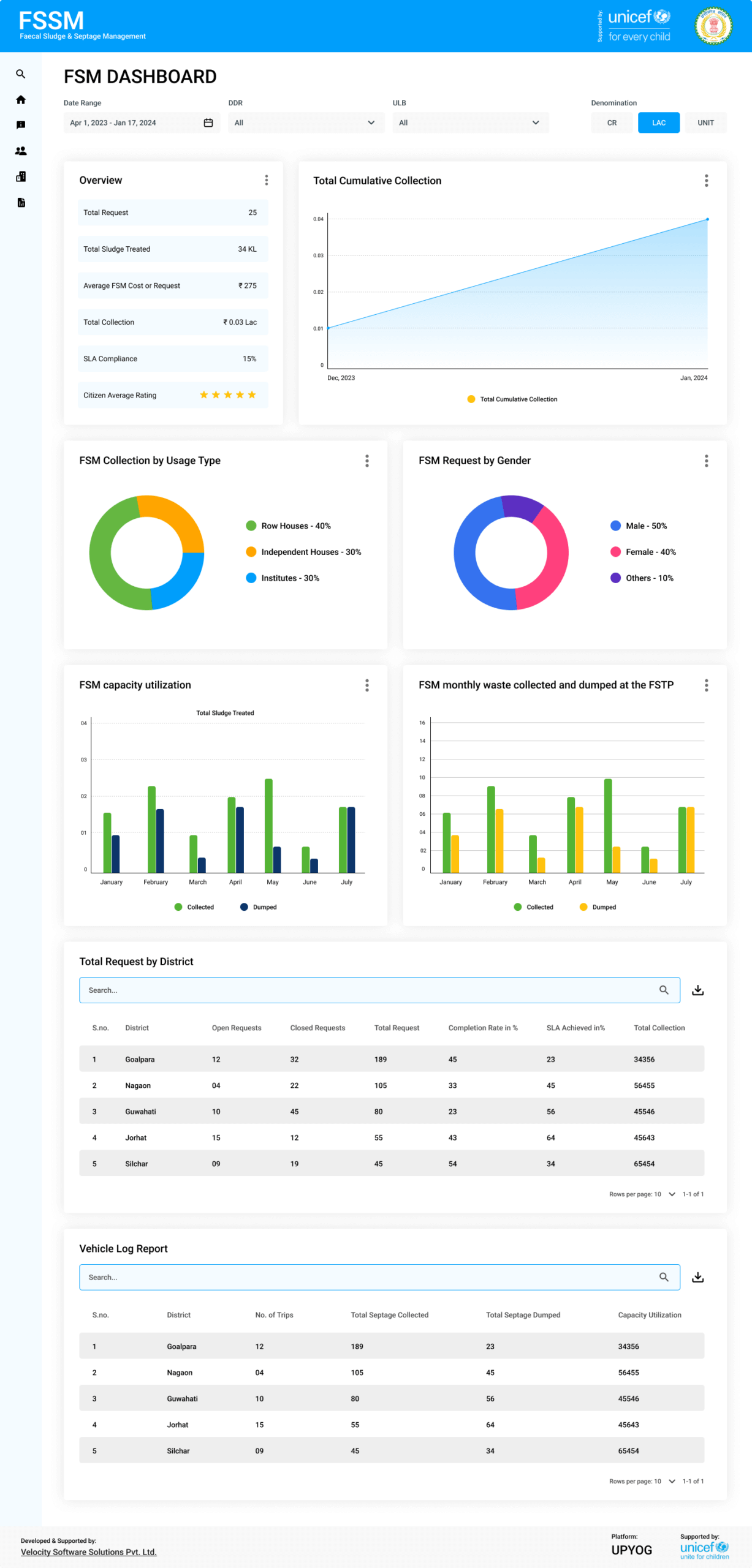
Task: Toggle Collected legend in capacity utilization chart
Action: [194, 907]
